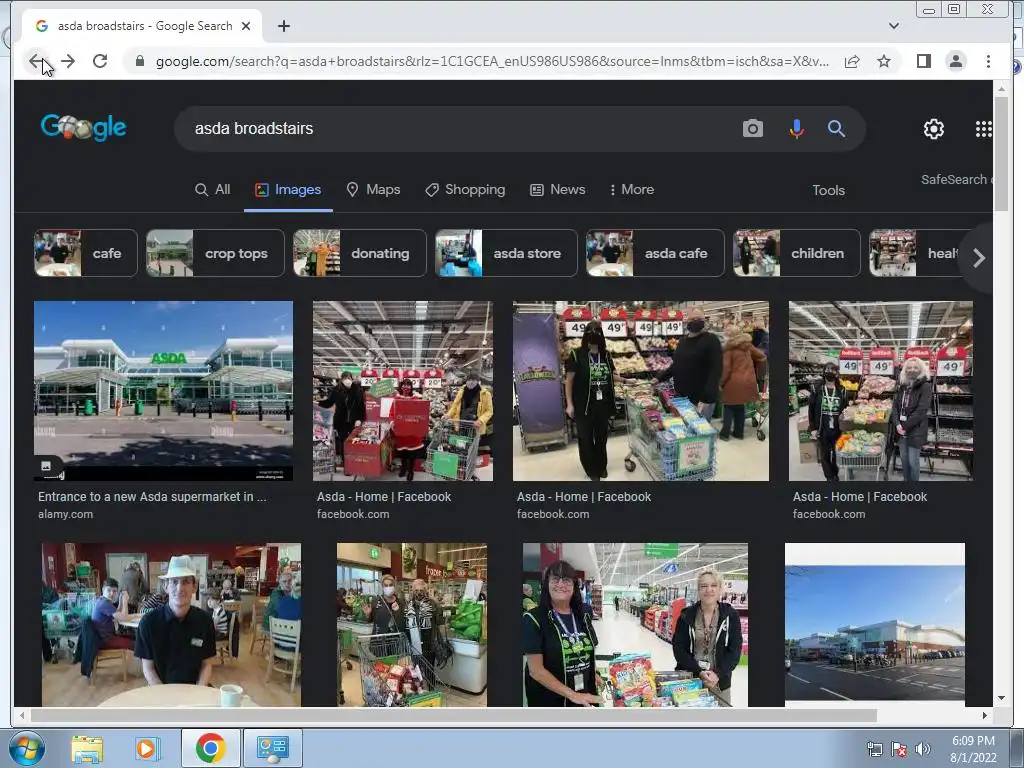Show more suggestion chips with arrow
Image resolution: width=1024 pixels, height=768 pixels.
(978, 258)
